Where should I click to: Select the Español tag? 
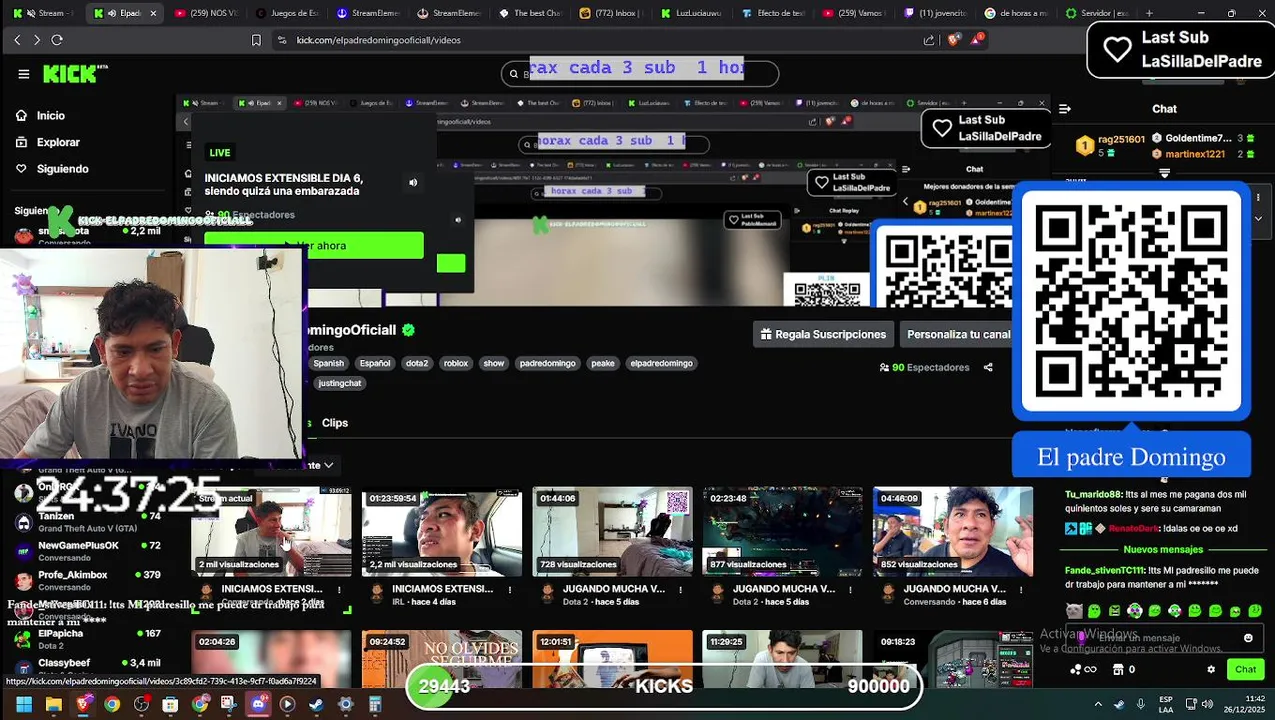[x=375, y=363]
